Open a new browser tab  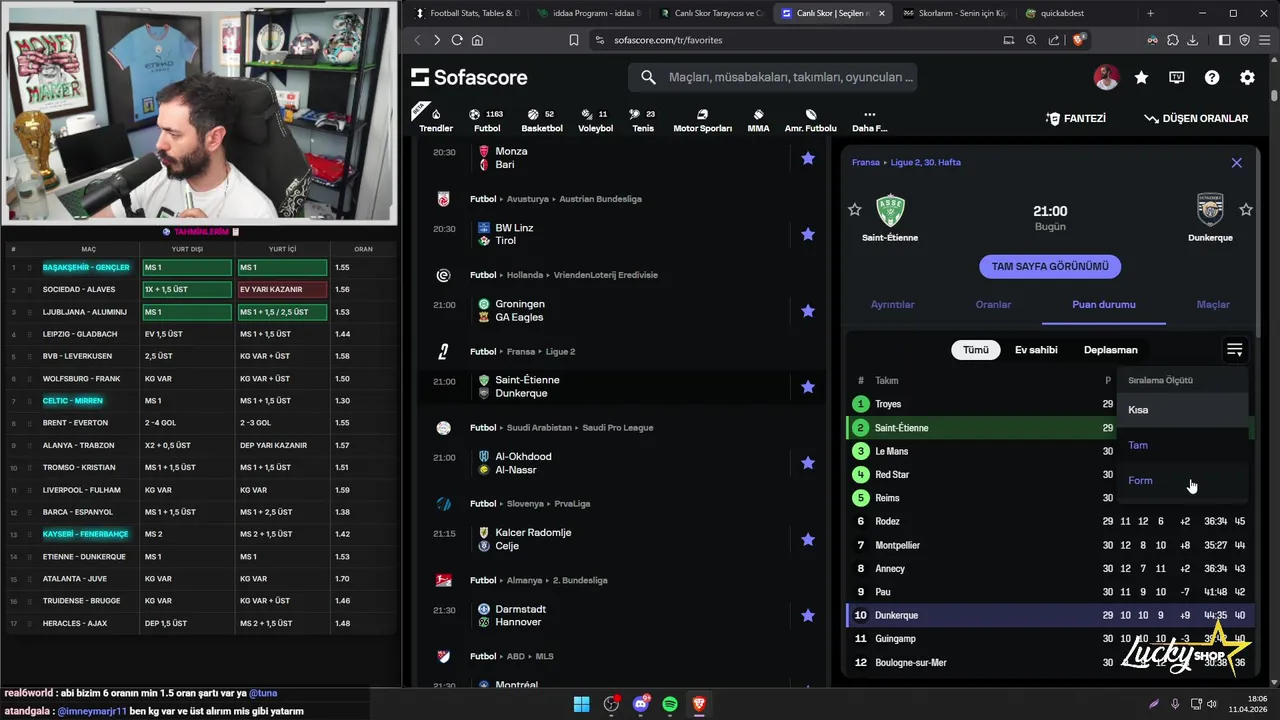pyautogui.click(x=1150, y=13)
